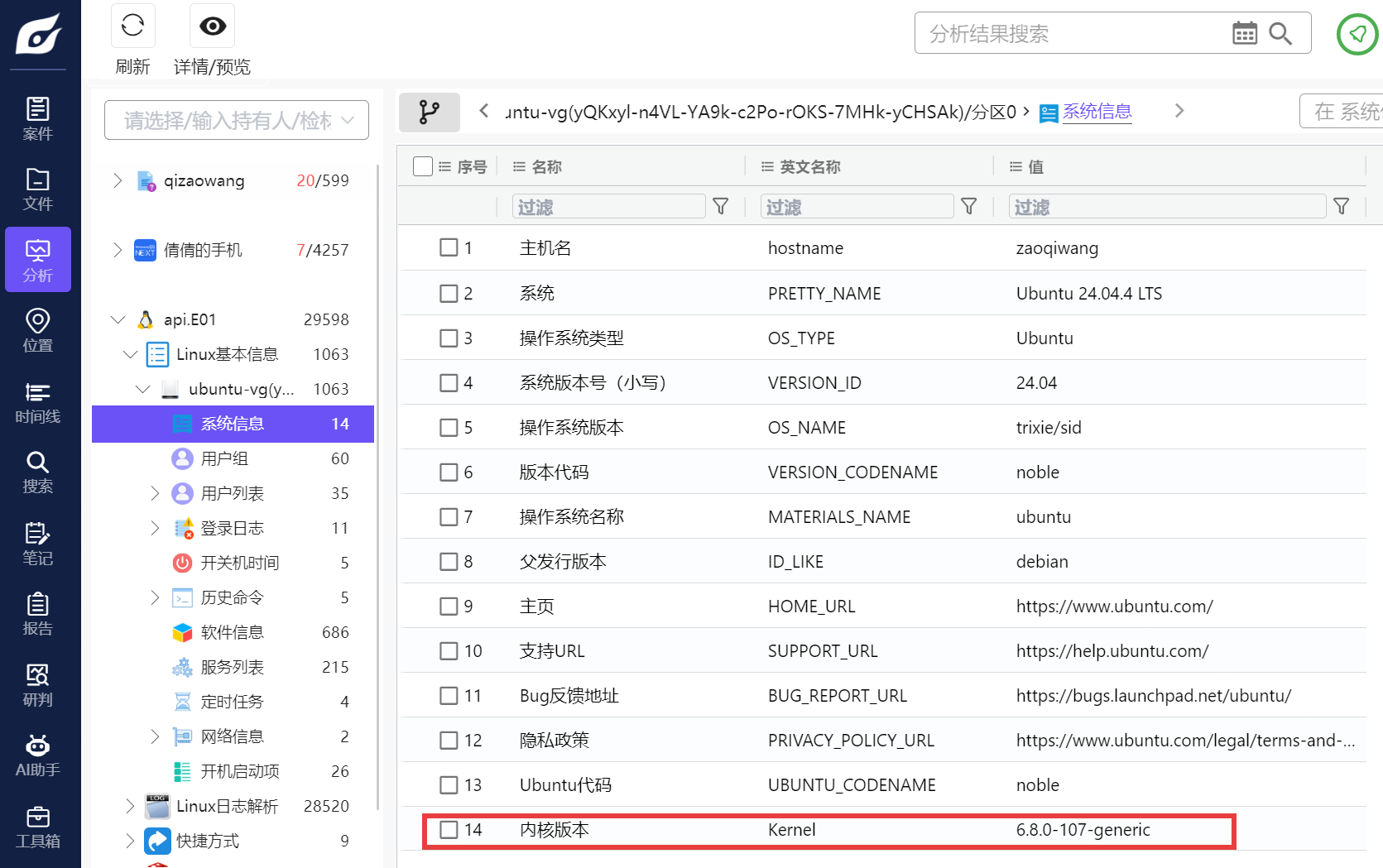Viewport: 1383px width, 868px height.
Task: Collapse the api.E01 tree node
Action: pyautogui.click(x=118, y=319)
